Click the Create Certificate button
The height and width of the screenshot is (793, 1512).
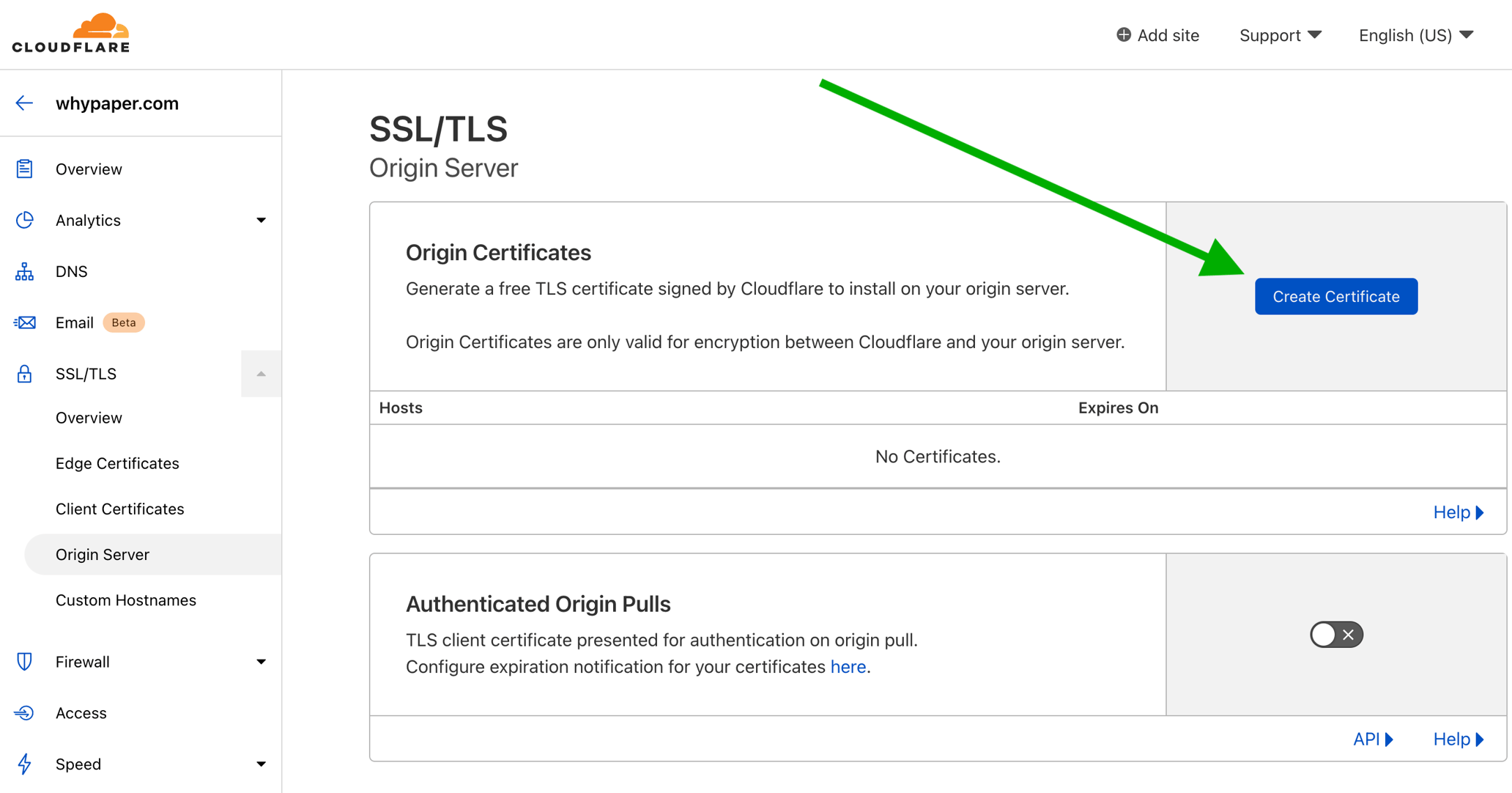click(x=1335, y=296)
